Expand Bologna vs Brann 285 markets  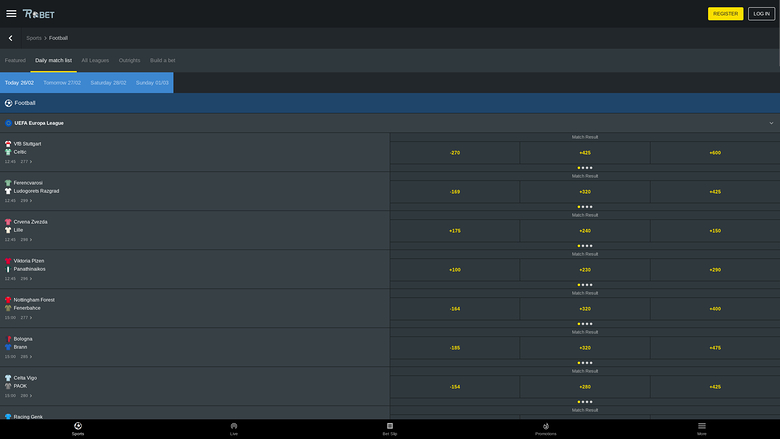click(x=26, y=356)
